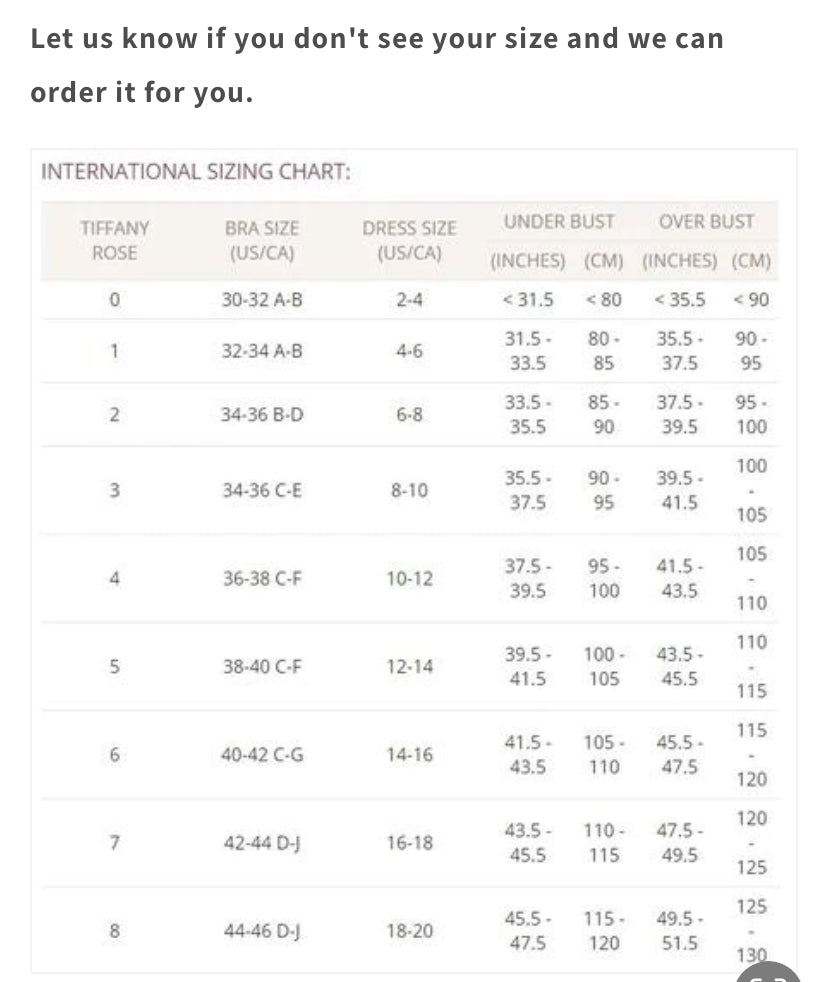Click the Bra Size (US/CA) header
The height and width of the screenshot is (982, 828).
[x=262, y=241]
